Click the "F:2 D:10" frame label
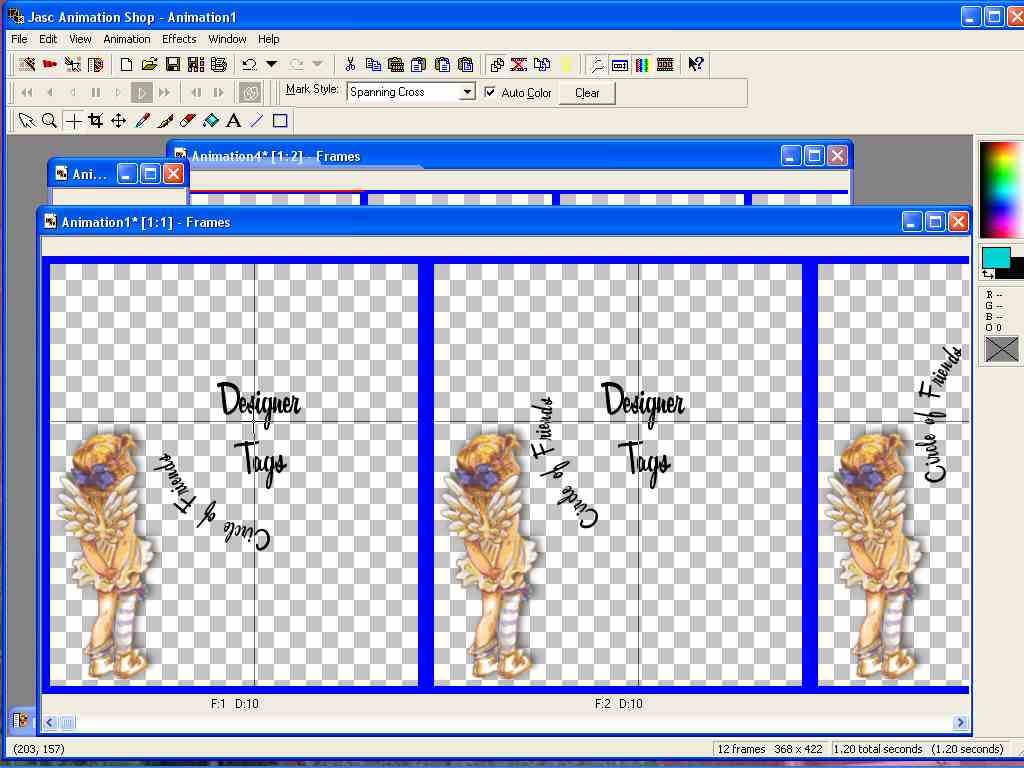Screen dimensions: 1024x768 [x=618, y=704]
